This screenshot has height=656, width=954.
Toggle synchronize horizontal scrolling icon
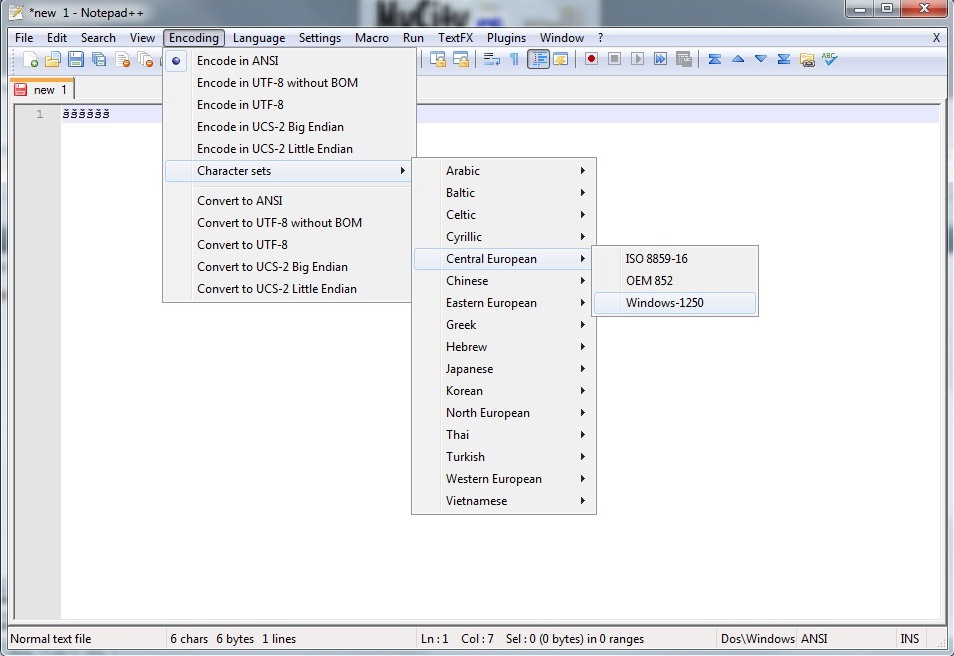pyautogui.click(x=461, y=60)
